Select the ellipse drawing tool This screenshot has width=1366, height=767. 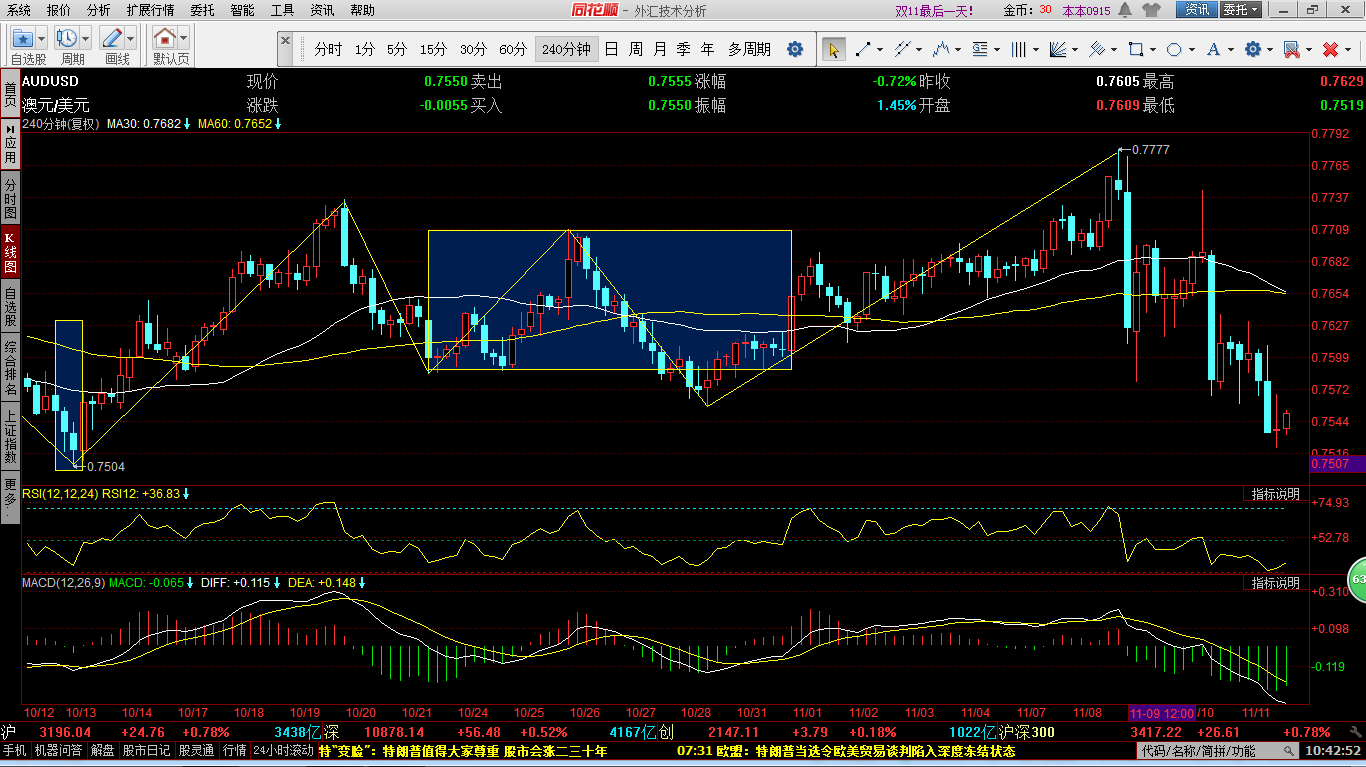[x=1175, y=49]
